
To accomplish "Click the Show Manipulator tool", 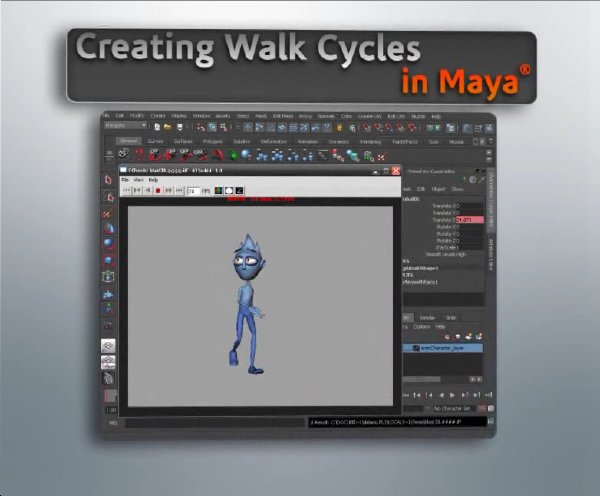I will click(x=109, y=308).
